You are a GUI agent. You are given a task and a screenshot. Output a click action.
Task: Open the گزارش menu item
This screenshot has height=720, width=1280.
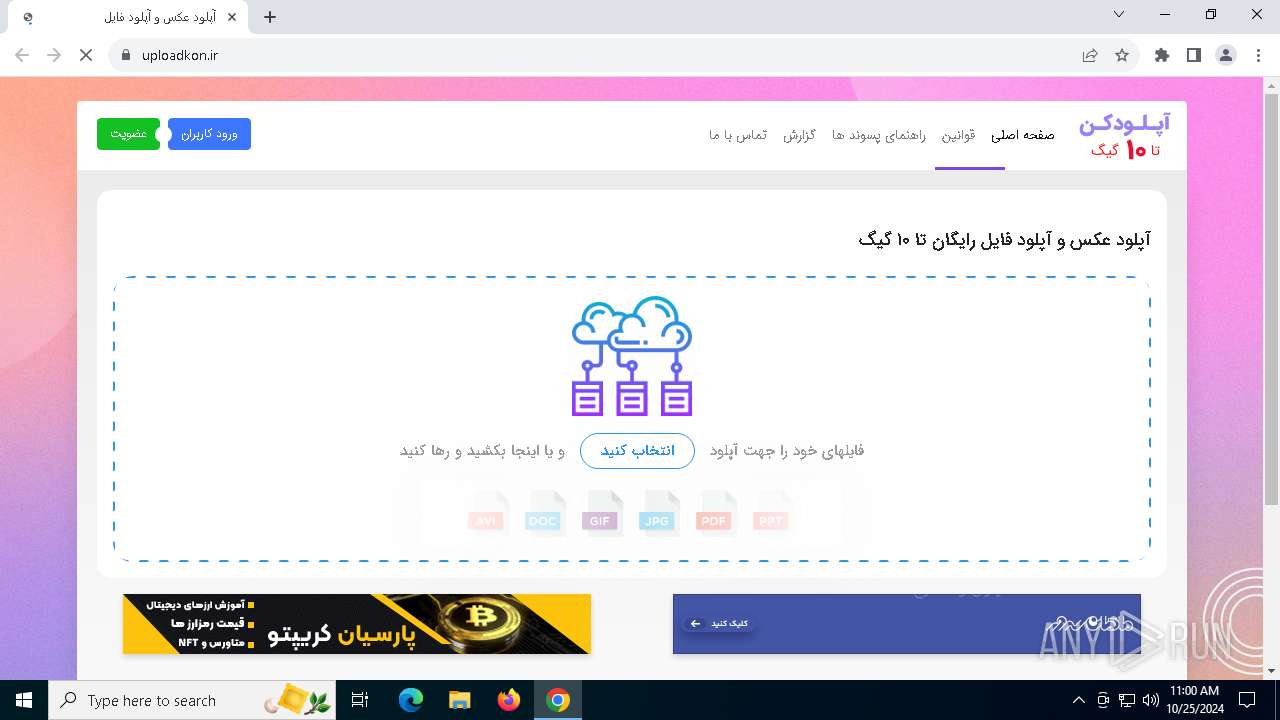800,135
